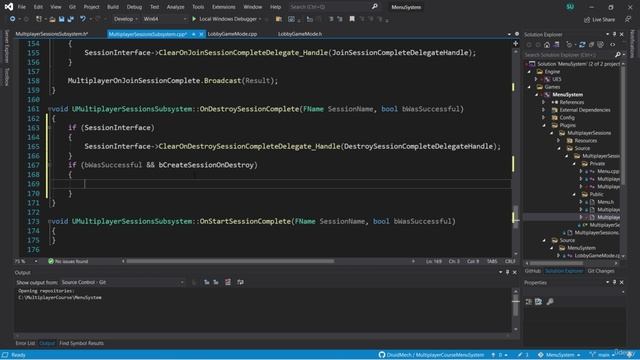Start Local Windows Debugger play arrow
Screen dimensions: 640x360
(194, 19)
